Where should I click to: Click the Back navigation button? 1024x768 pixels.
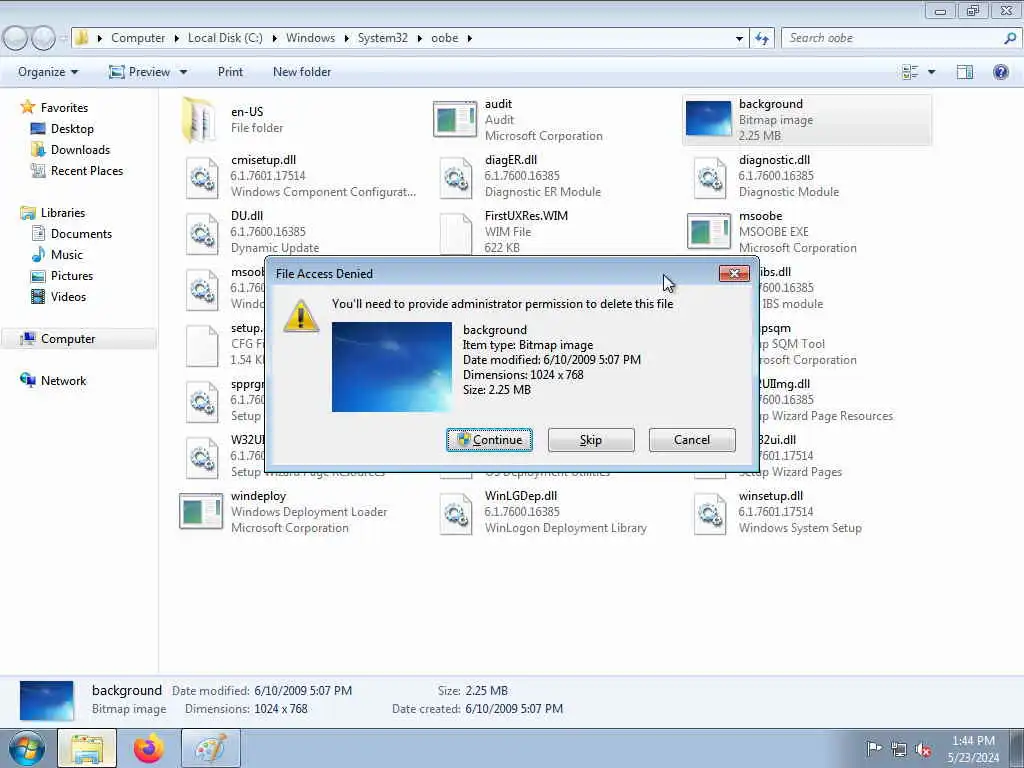coord(16,38)
